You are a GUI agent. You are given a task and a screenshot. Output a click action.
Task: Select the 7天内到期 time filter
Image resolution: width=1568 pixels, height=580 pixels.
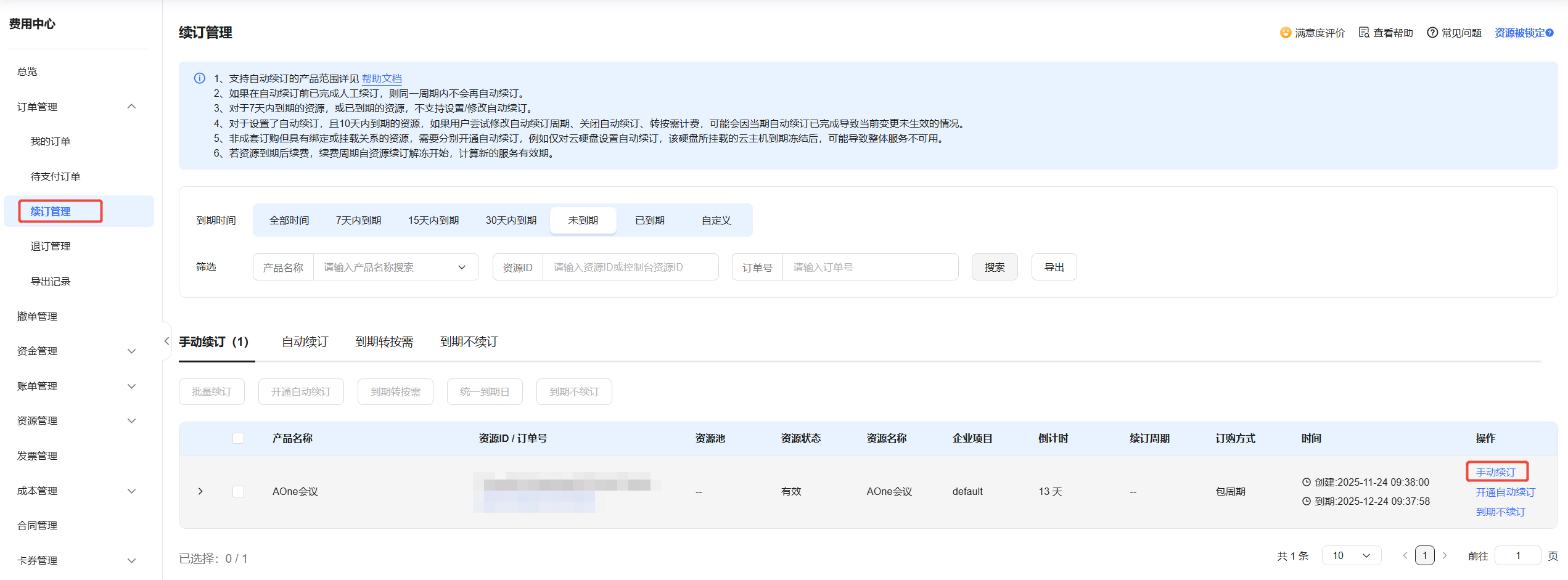358,220
